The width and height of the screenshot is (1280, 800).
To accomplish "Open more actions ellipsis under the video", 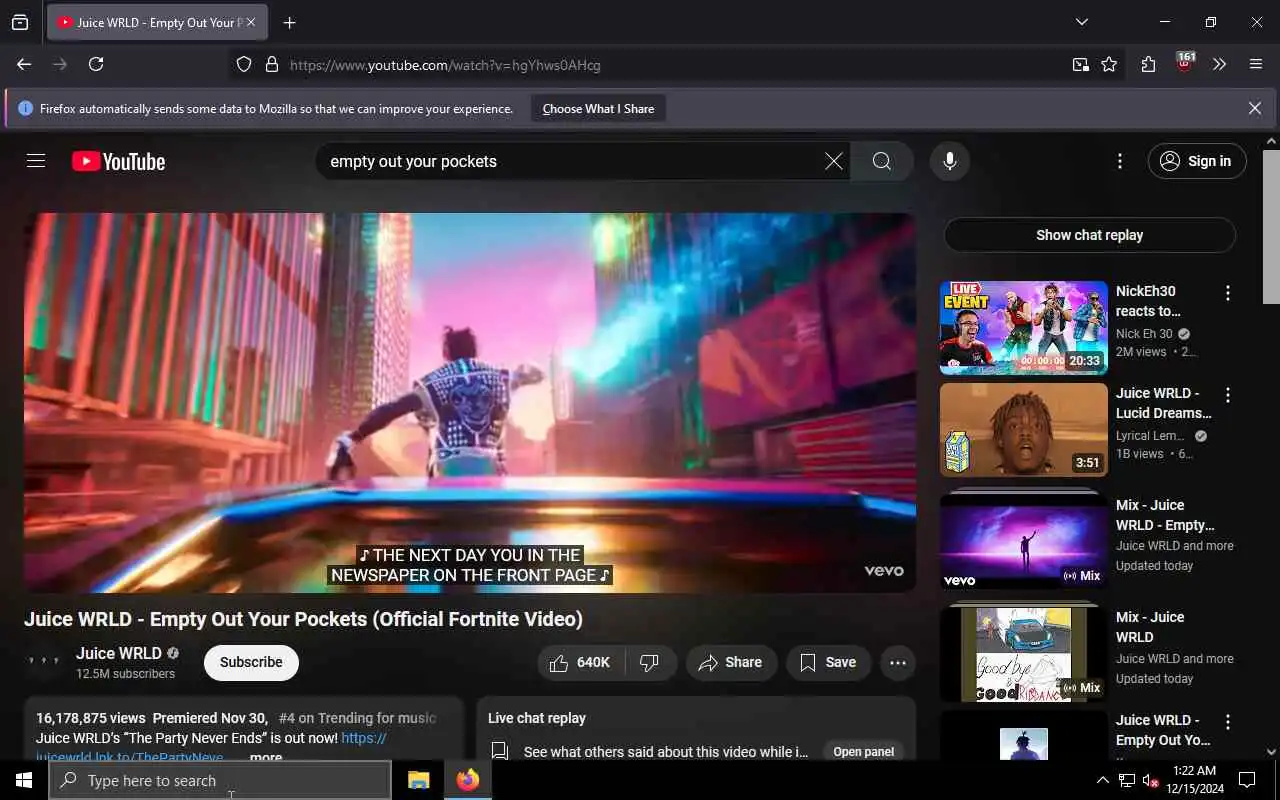I will pyautogui.click(x=897, y=662).
